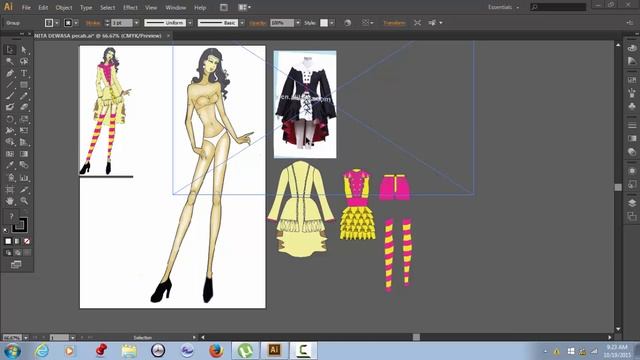Viewport: 640px width, 360px height.
Task: Reset to default fill and stroke
Action: tap(6, 230)
